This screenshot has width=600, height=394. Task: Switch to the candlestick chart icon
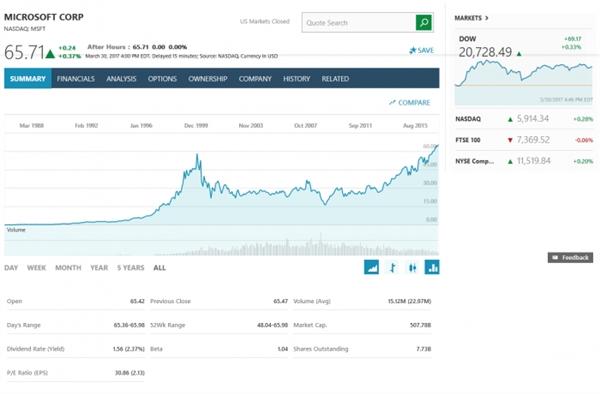[x=412, y=267]
